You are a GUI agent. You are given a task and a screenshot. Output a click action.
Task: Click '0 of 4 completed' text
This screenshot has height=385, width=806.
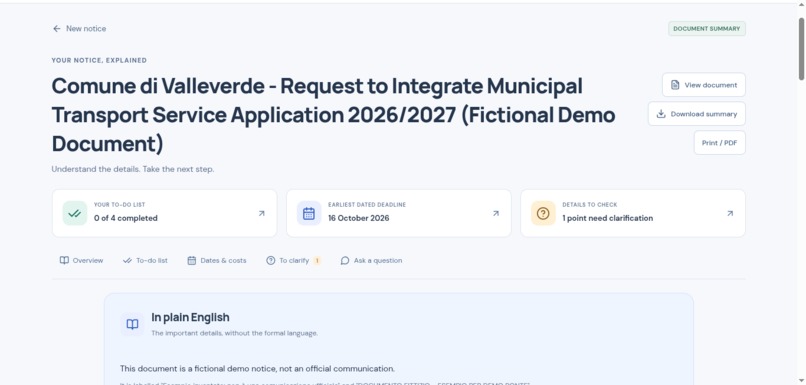125,218
